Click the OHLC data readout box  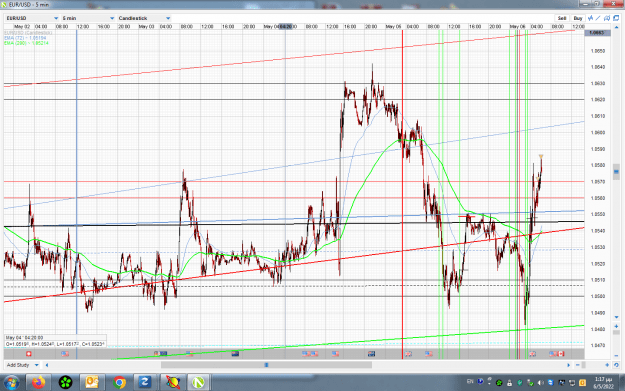[55, 341]
